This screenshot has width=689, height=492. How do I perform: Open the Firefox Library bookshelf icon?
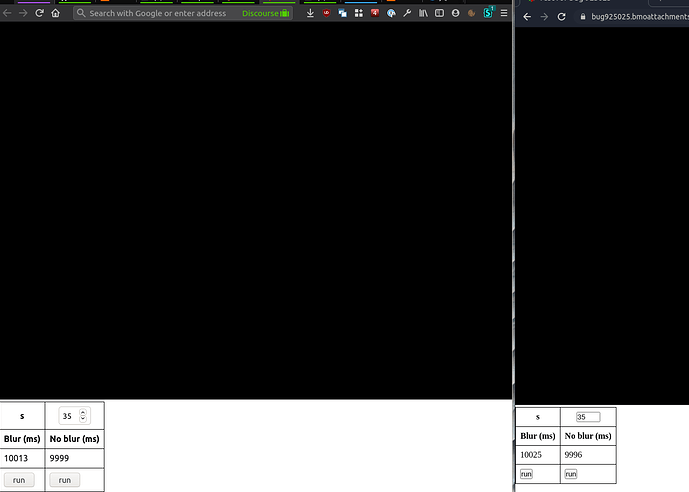coord(423,13)
